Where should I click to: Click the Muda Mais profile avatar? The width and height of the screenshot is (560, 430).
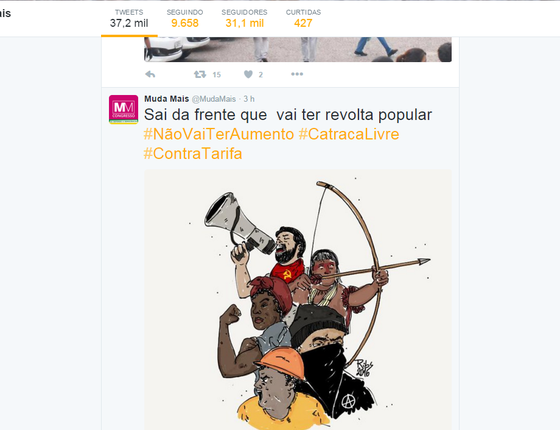pyautogui.click(x=124, y=109)
